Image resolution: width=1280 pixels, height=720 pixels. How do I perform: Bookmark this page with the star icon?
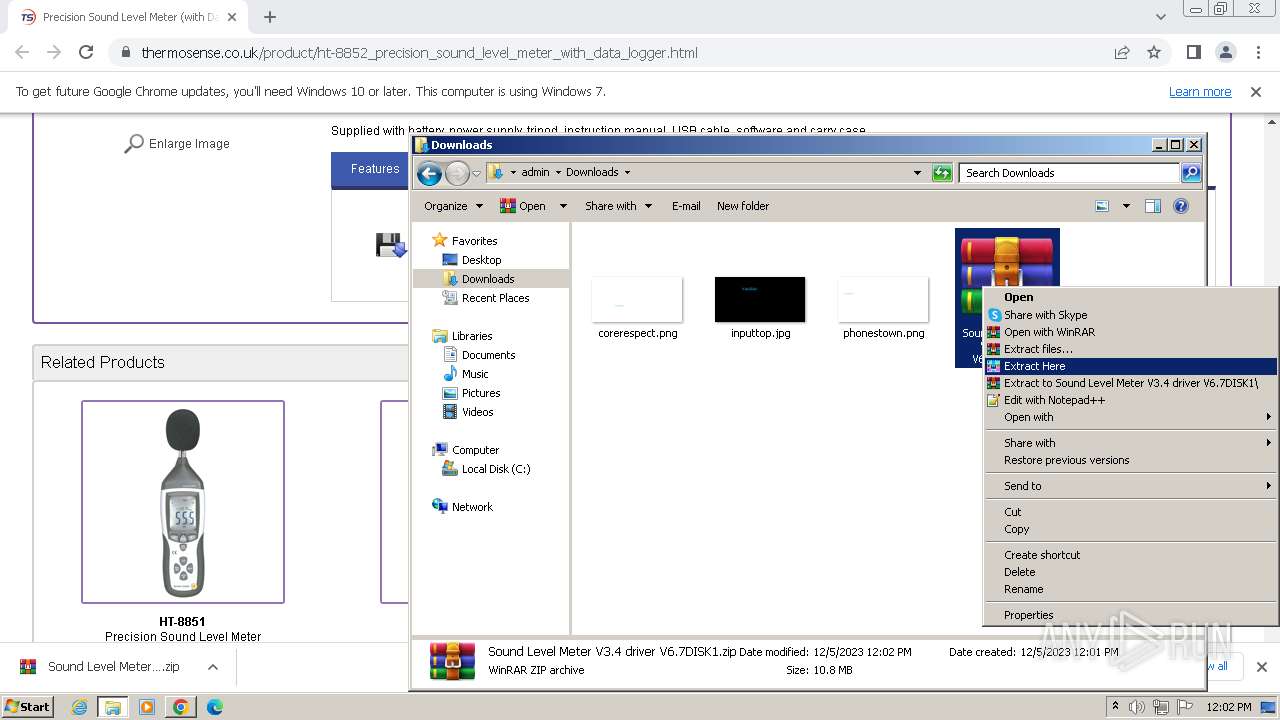click(x=1154, y=53)
